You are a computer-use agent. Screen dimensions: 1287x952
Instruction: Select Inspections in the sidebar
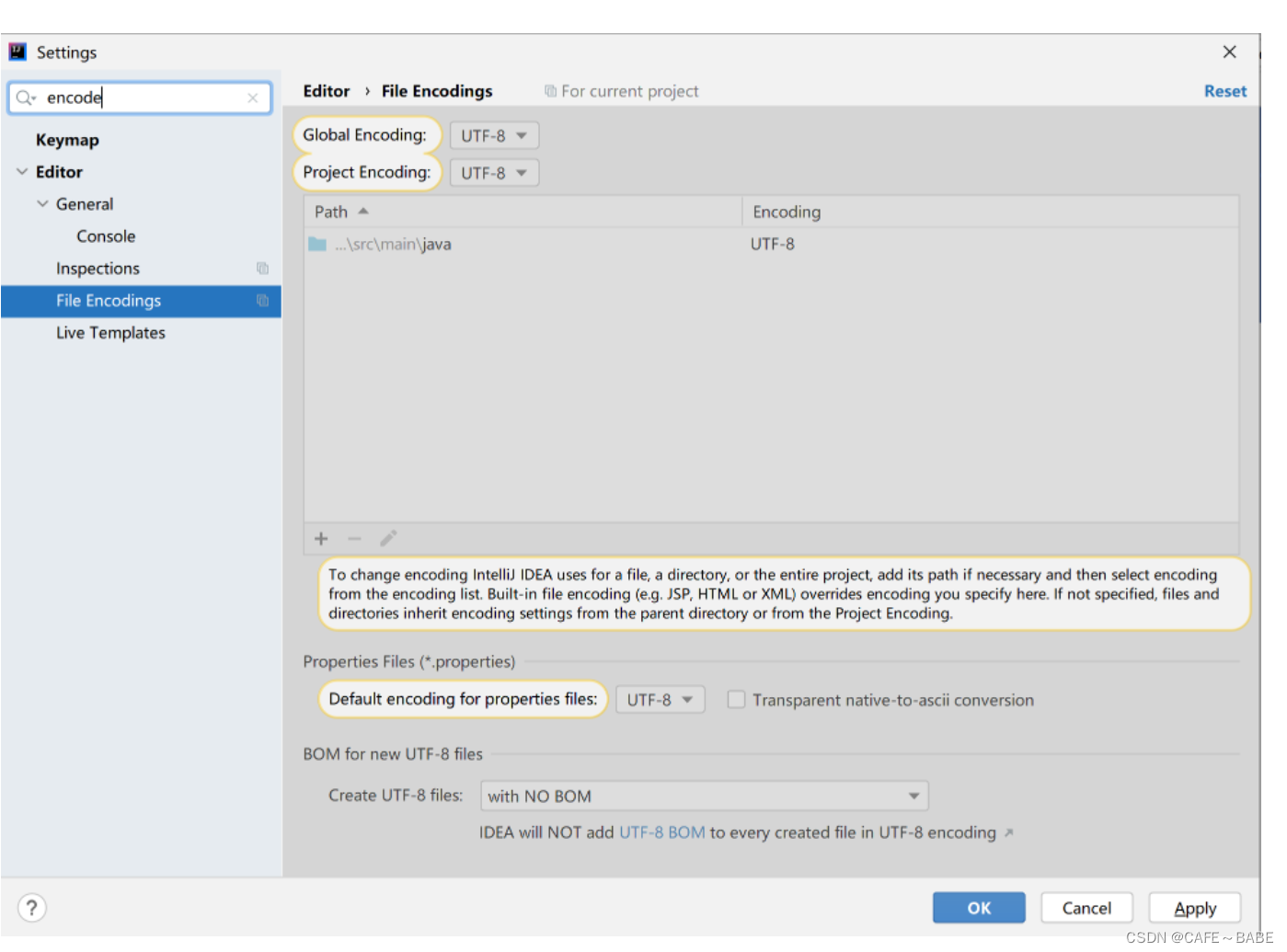click(x=98, y=269)
